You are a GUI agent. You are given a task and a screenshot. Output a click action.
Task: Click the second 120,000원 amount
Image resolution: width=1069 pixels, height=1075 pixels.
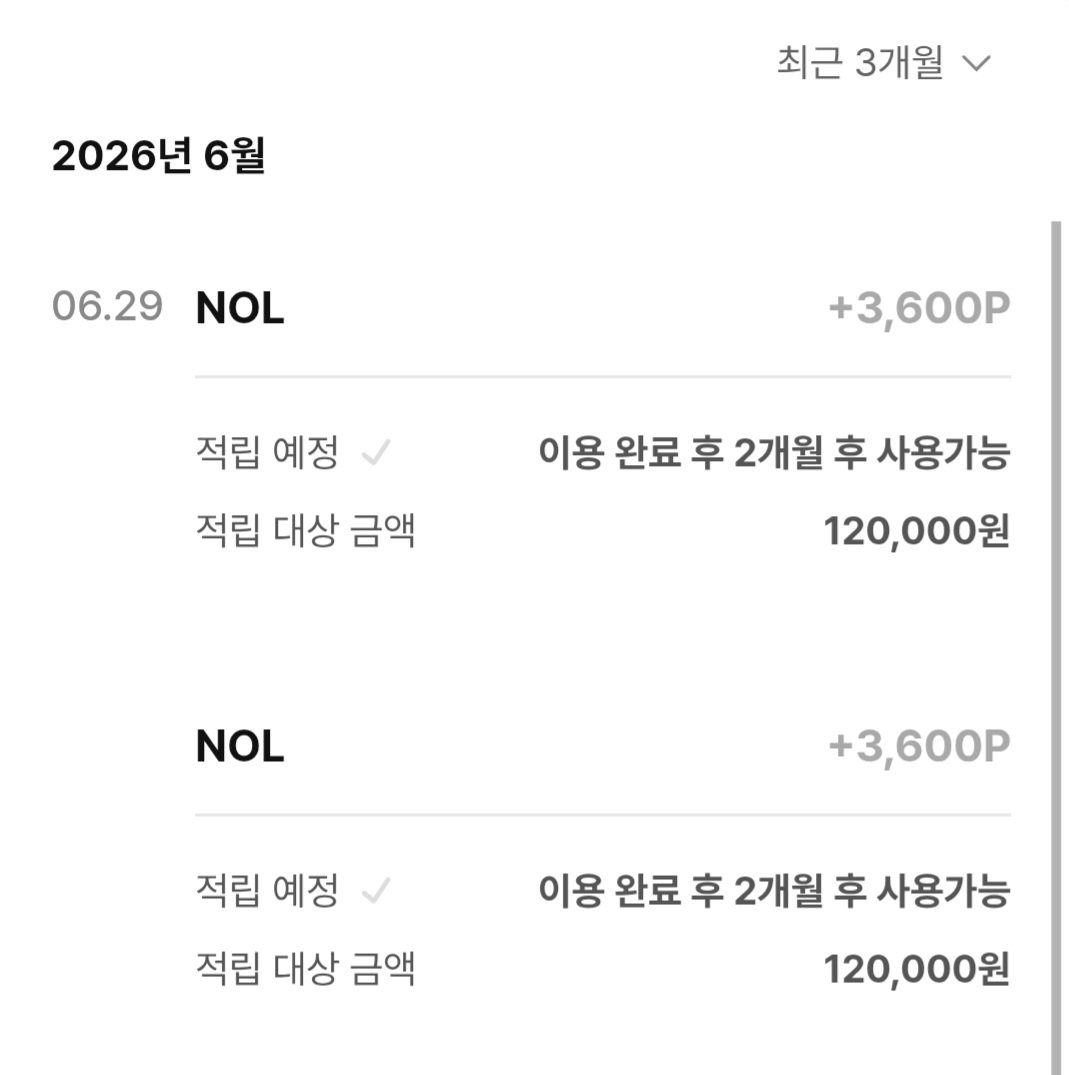(917, 969)
